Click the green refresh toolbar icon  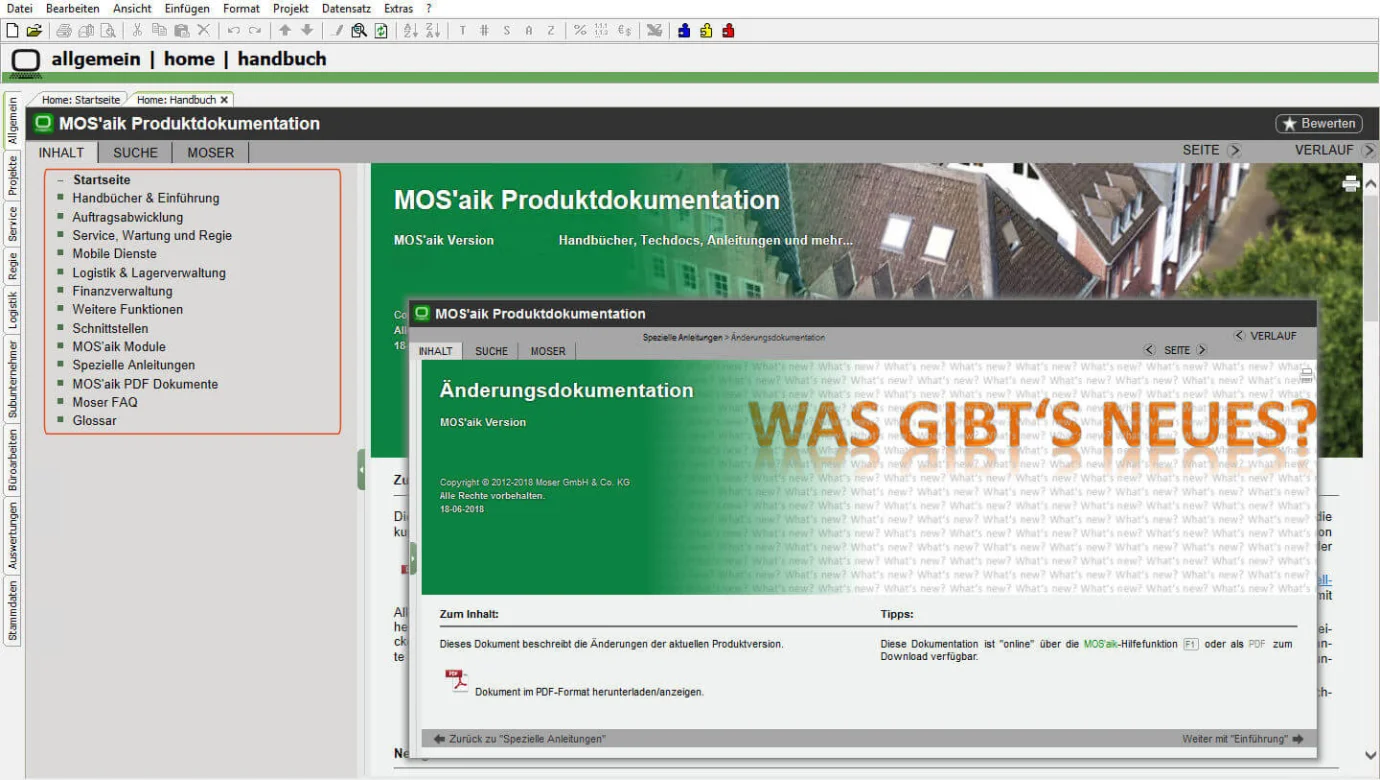pyautogui.click(x=381, y=31)
